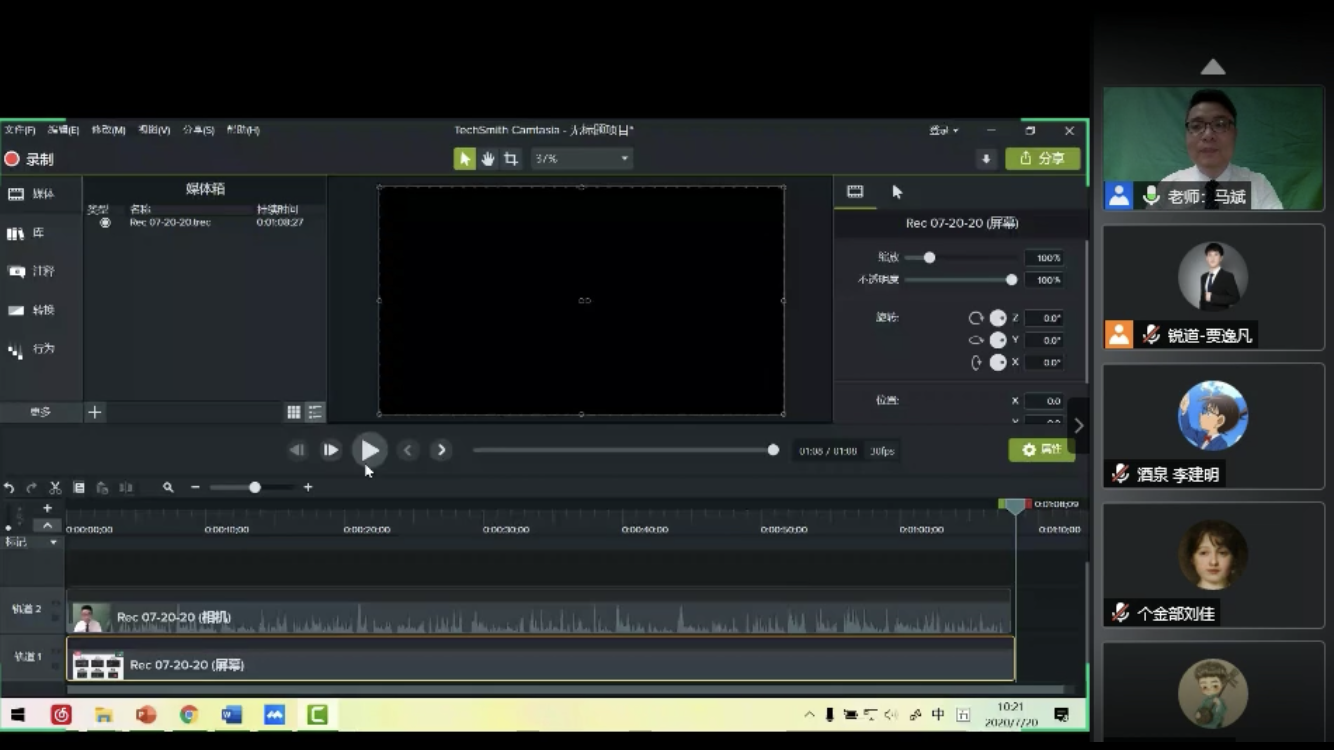Click the 30fps frame rate label
This screenshot has height=750, width=1334.
pos(882,451)
